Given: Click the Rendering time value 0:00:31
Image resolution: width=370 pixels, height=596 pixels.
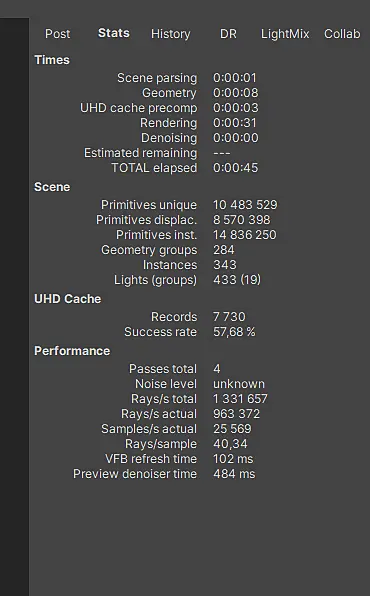Looking at the screenshot, I should 235,123.
